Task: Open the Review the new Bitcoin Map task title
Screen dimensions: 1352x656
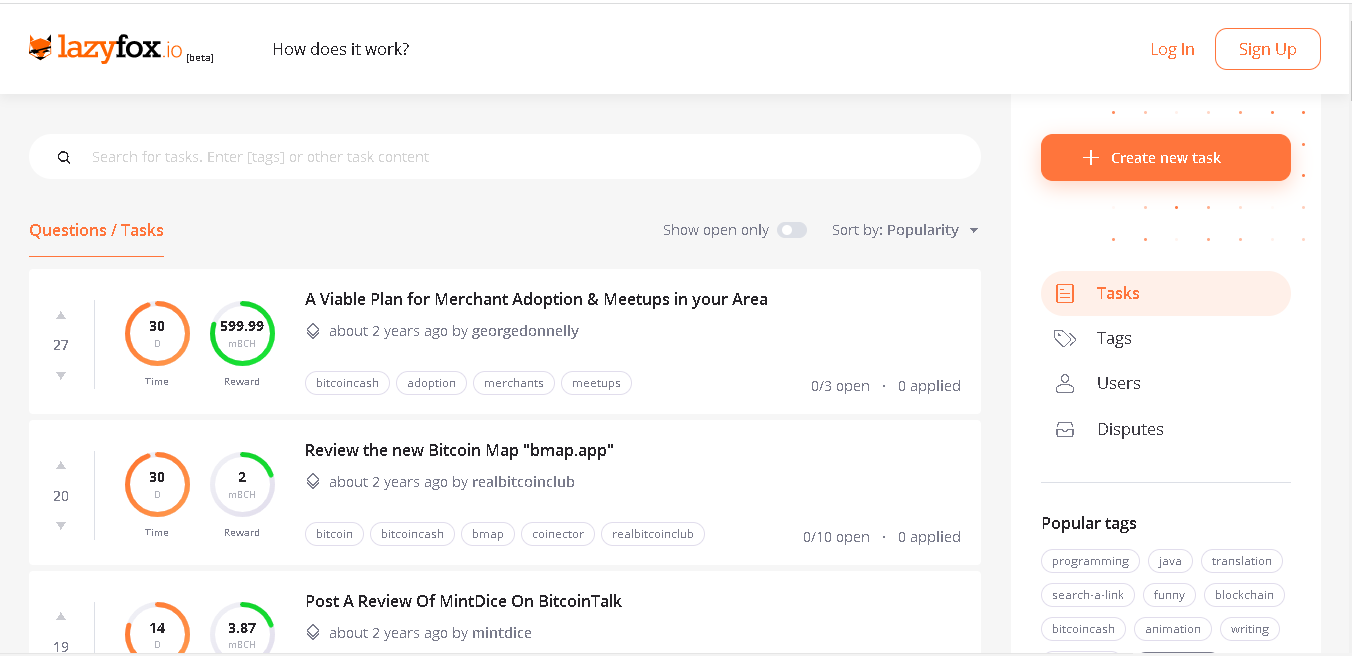Action: 459,450
